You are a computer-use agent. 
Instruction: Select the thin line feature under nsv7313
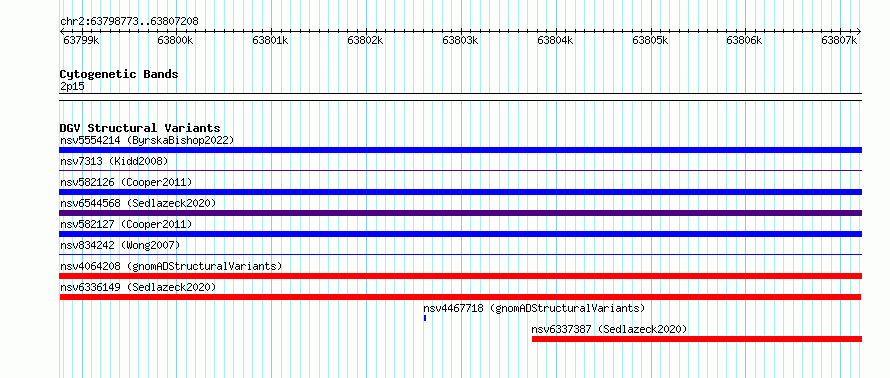[x=460, y=170]
